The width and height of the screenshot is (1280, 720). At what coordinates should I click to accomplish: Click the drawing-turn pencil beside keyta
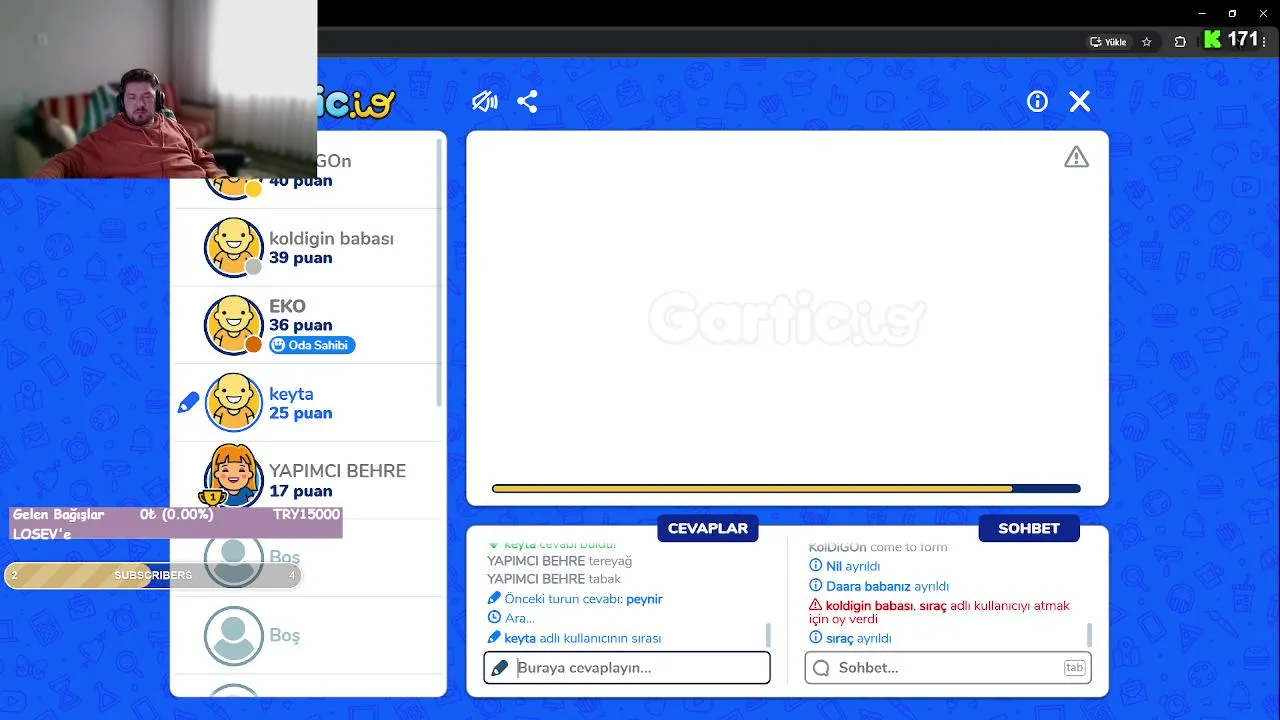(189, 403)
